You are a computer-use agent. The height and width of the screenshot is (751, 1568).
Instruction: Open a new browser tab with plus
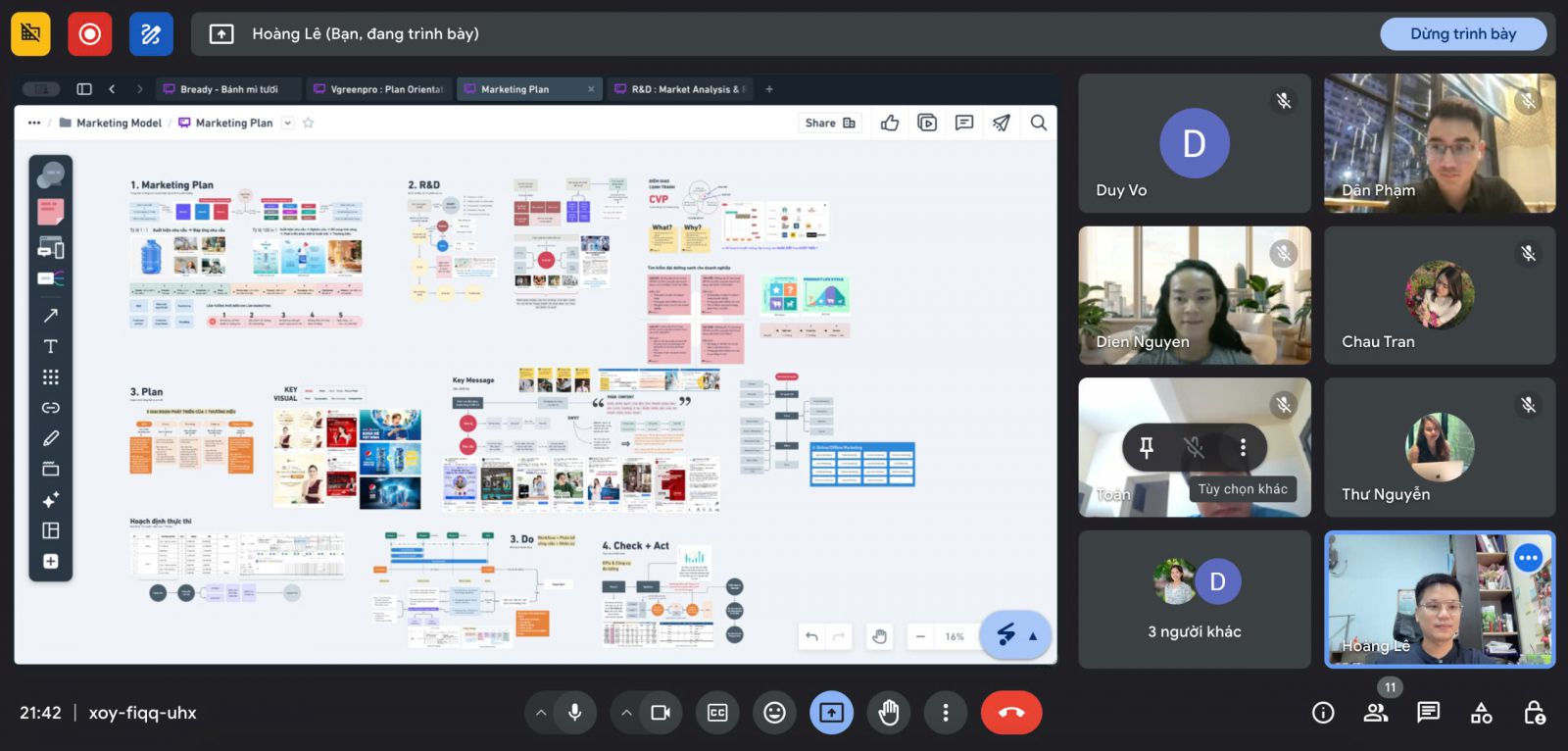pos(769,89)
